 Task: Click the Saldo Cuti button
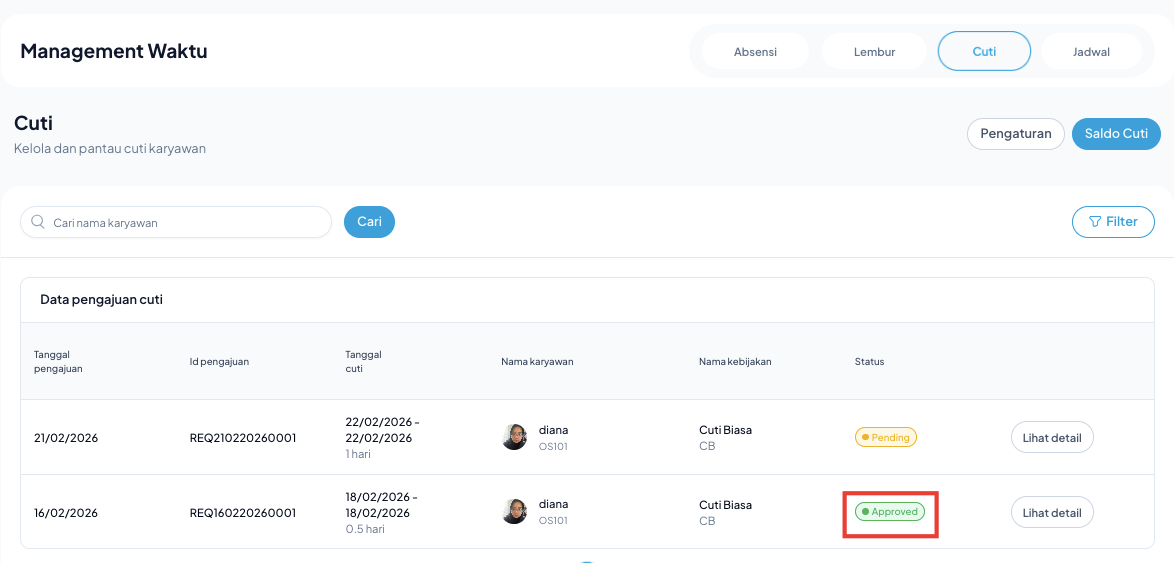tap(1116, 134)
